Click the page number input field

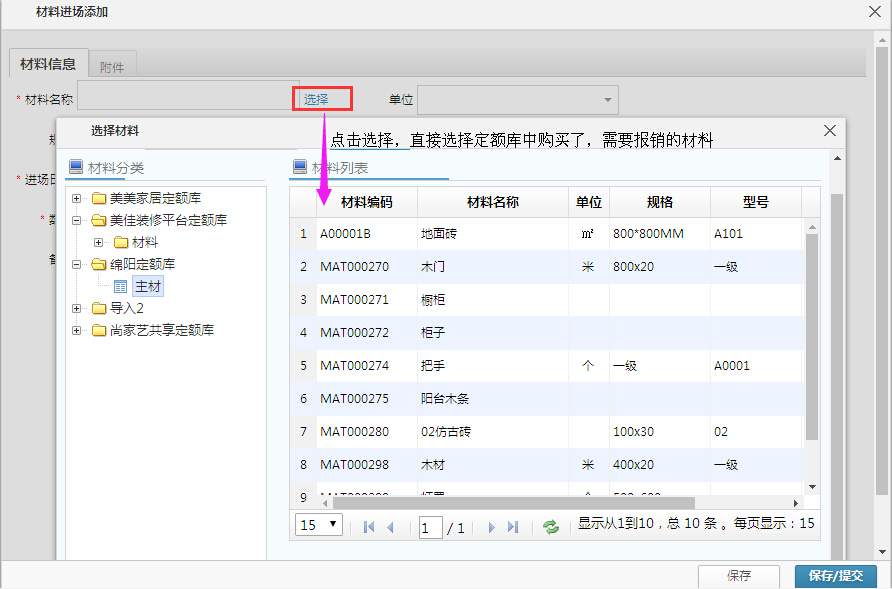(430, 527)
